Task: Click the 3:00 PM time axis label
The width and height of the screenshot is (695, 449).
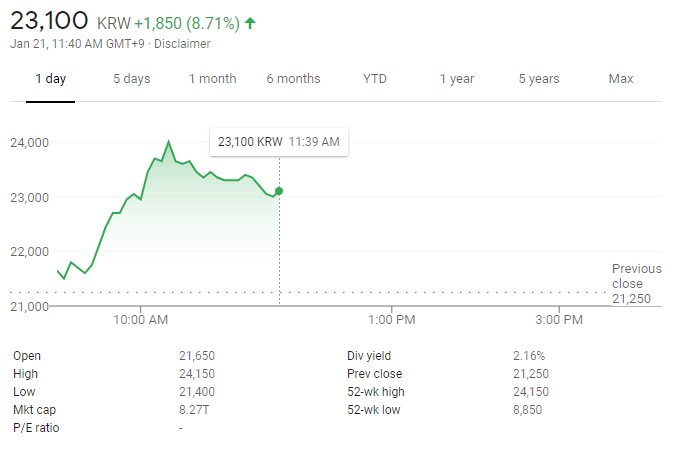Action: [559, 320]
